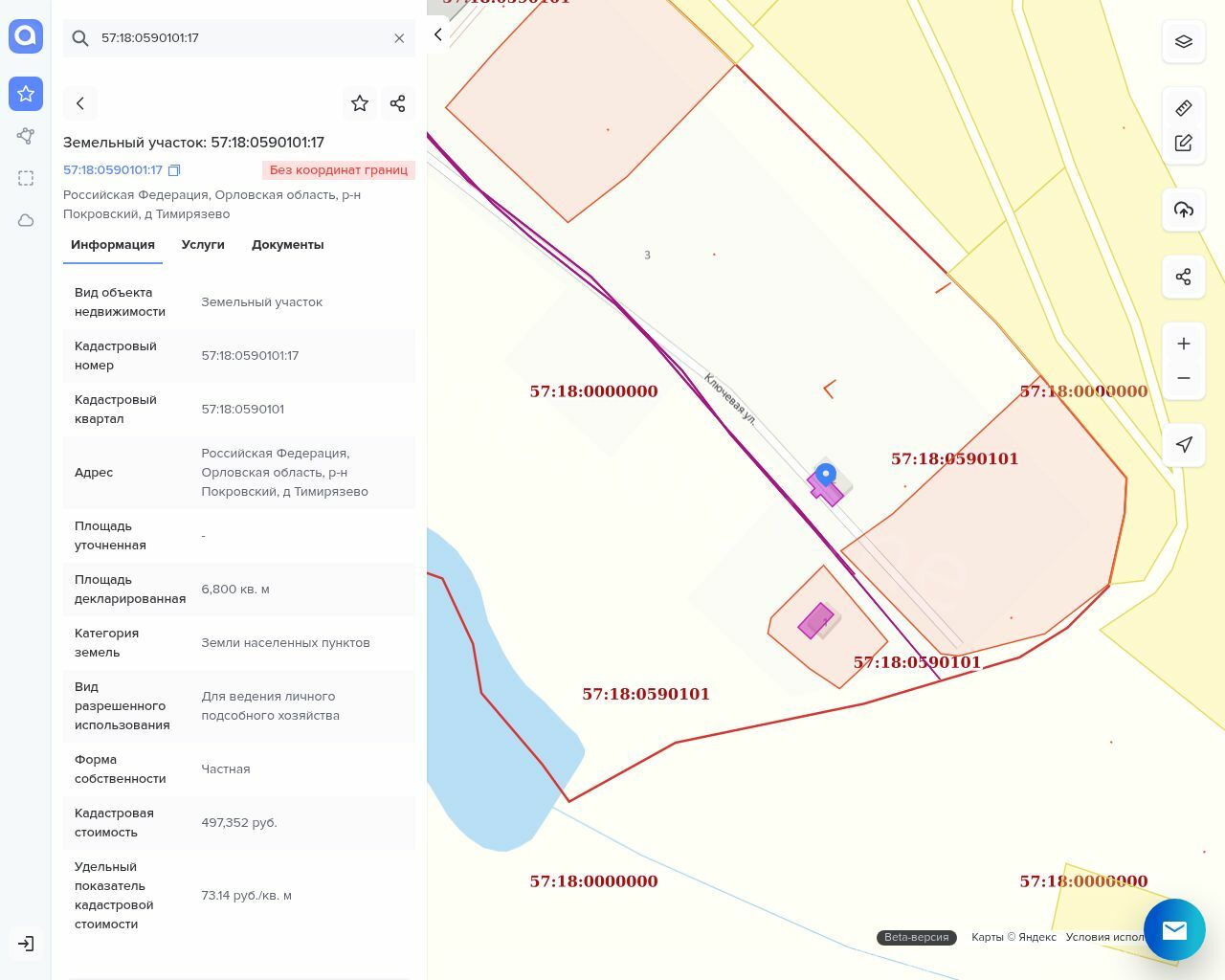Locate my position on map
The image size is (1225, 980).
[x=1183, y=444]
